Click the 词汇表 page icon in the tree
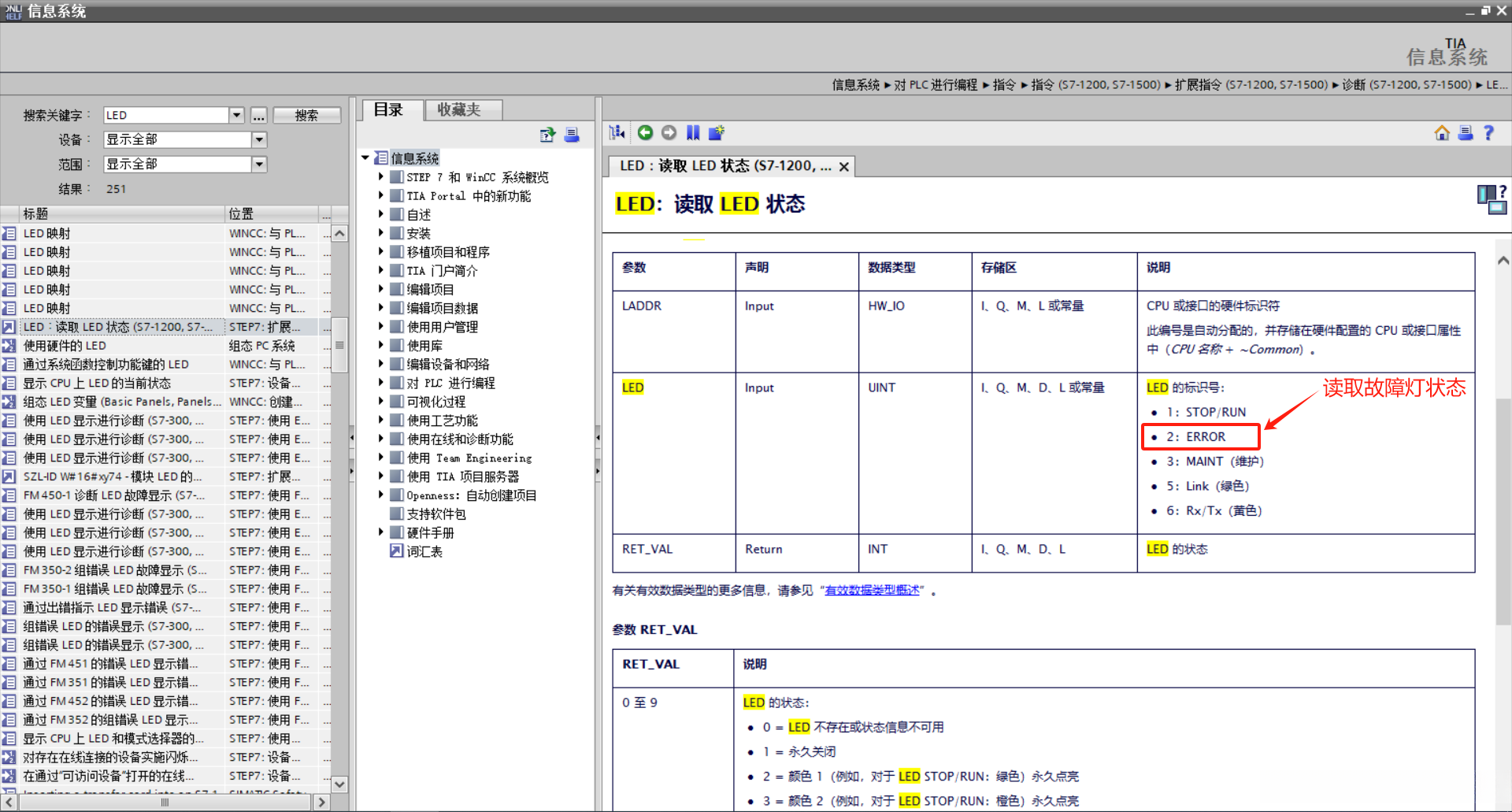Viewport: 1512px width, 812px height. point(397,551)
